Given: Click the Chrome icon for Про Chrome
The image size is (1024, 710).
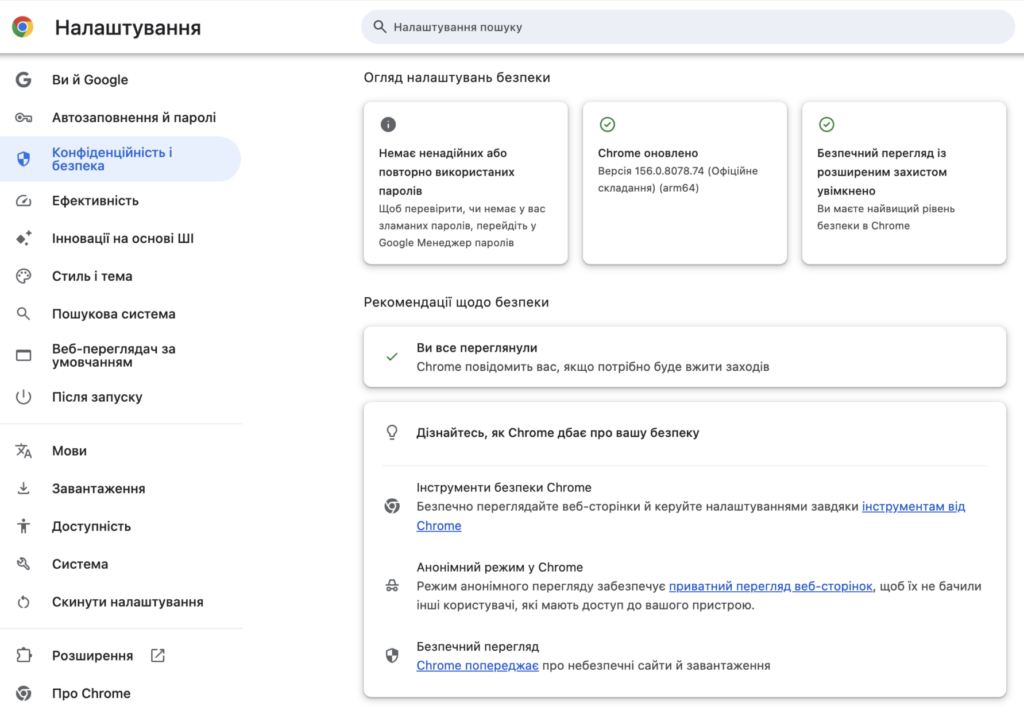Looking at the screenshot, I should [x=24, y=694].
